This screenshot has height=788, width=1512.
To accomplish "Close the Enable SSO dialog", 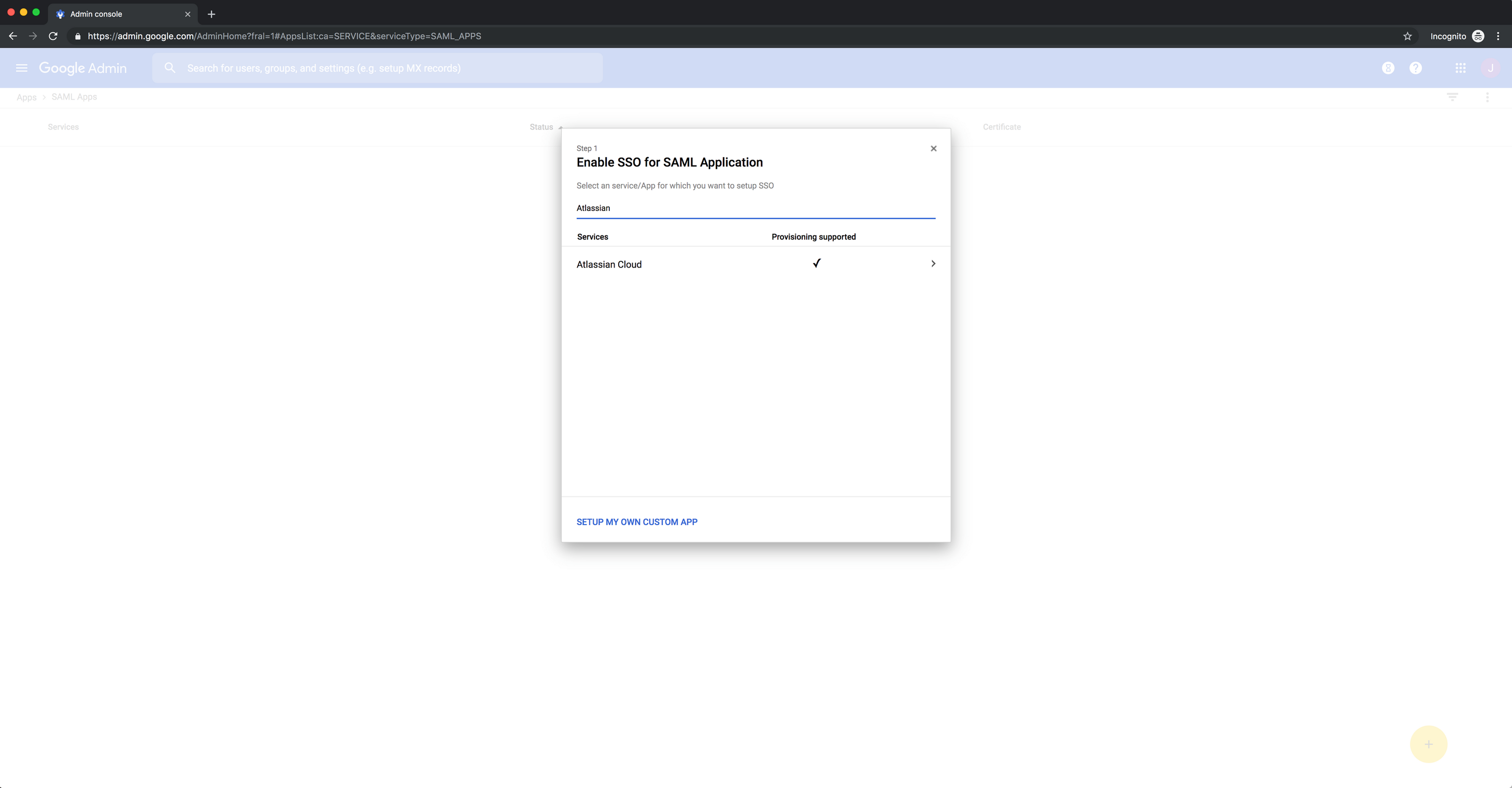I will pyautogui.click(x=933, y=149).
